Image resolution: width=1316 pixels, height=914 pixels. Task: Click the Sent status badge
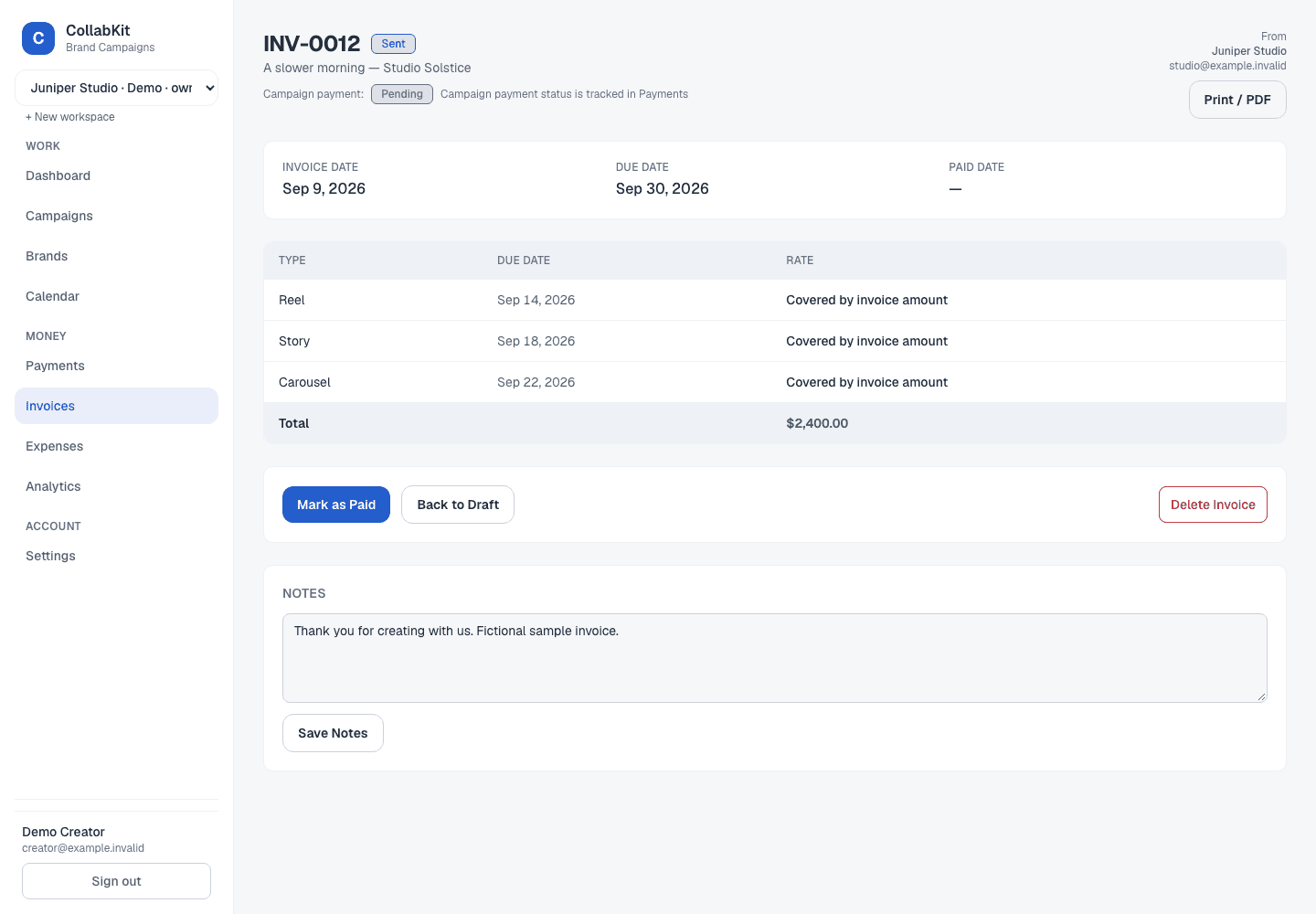coord(393,44)
